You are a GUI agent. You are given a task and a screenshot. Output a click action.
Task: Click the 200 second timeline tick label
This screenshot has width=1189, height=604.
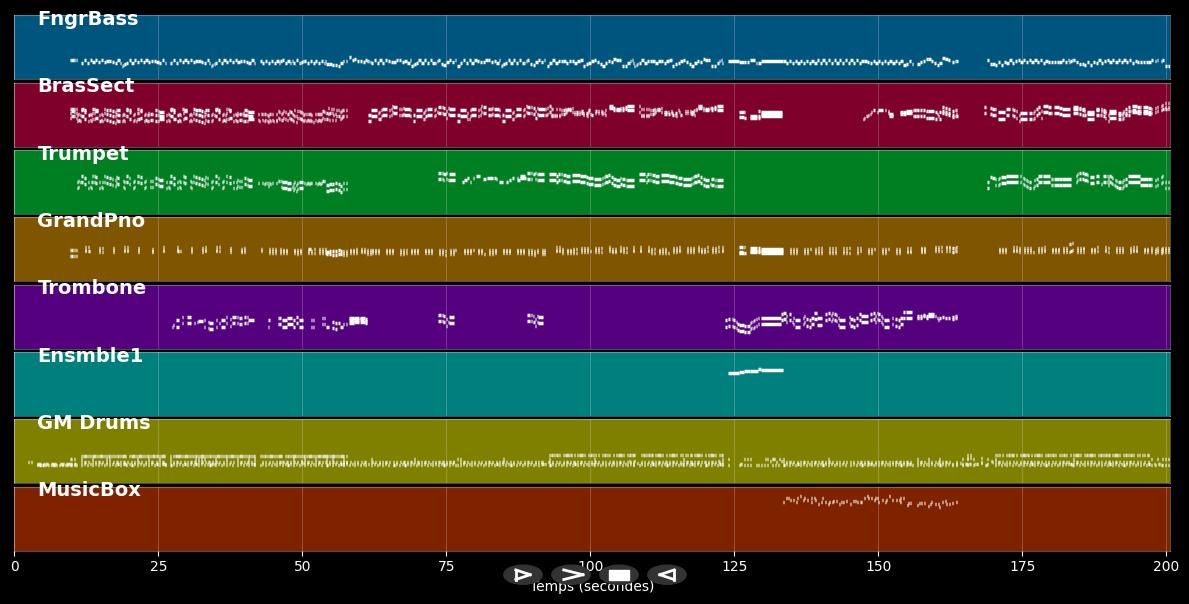[1166, 567]
